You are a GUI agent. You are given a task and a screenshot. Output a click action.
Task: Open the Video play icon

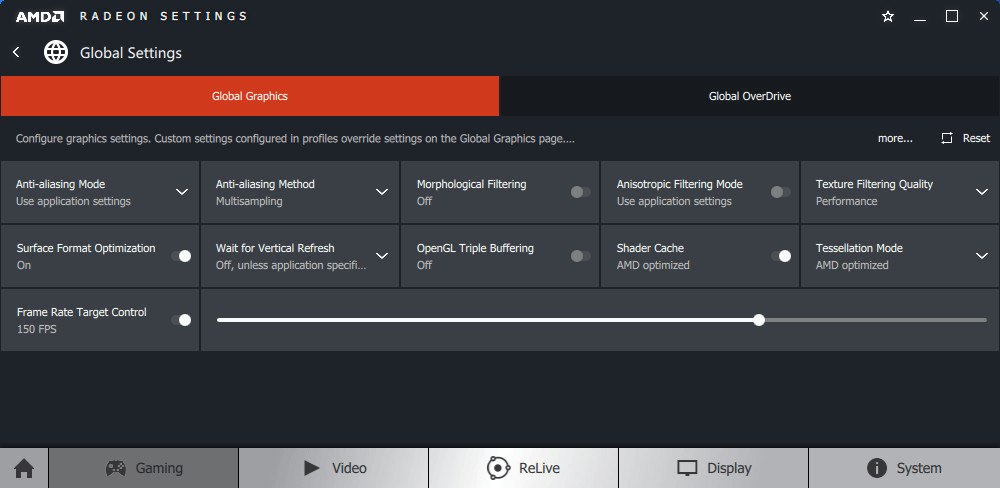311,468
